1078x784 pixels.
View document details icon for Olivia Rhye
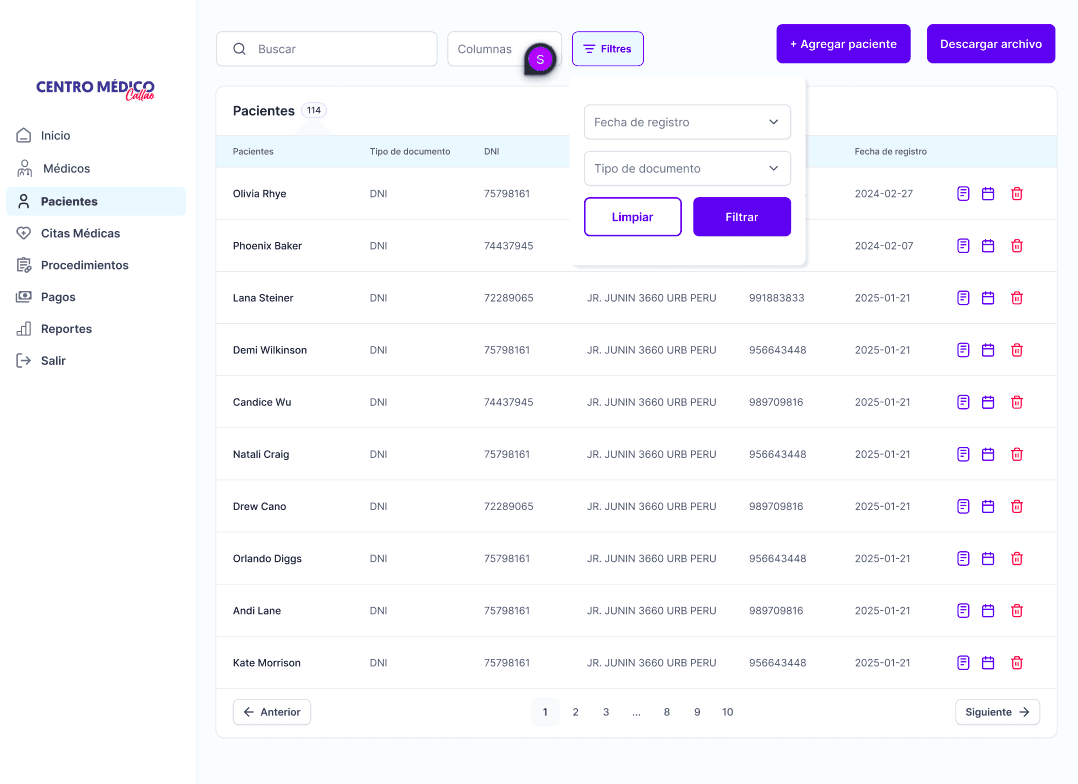point(963,194)
